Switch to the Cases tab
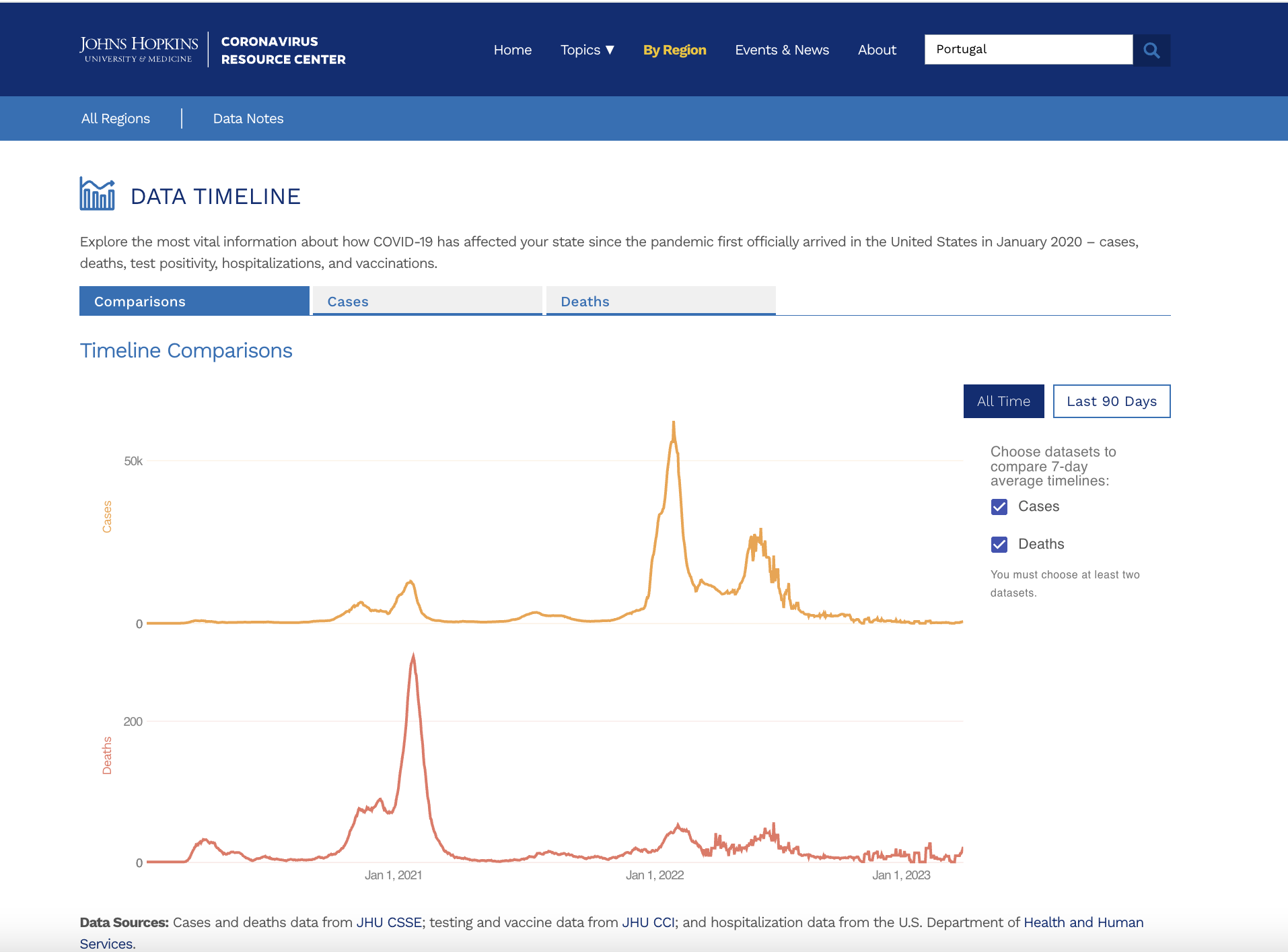The width and height of the screenshot is (1288, 952). pos(427,301)
